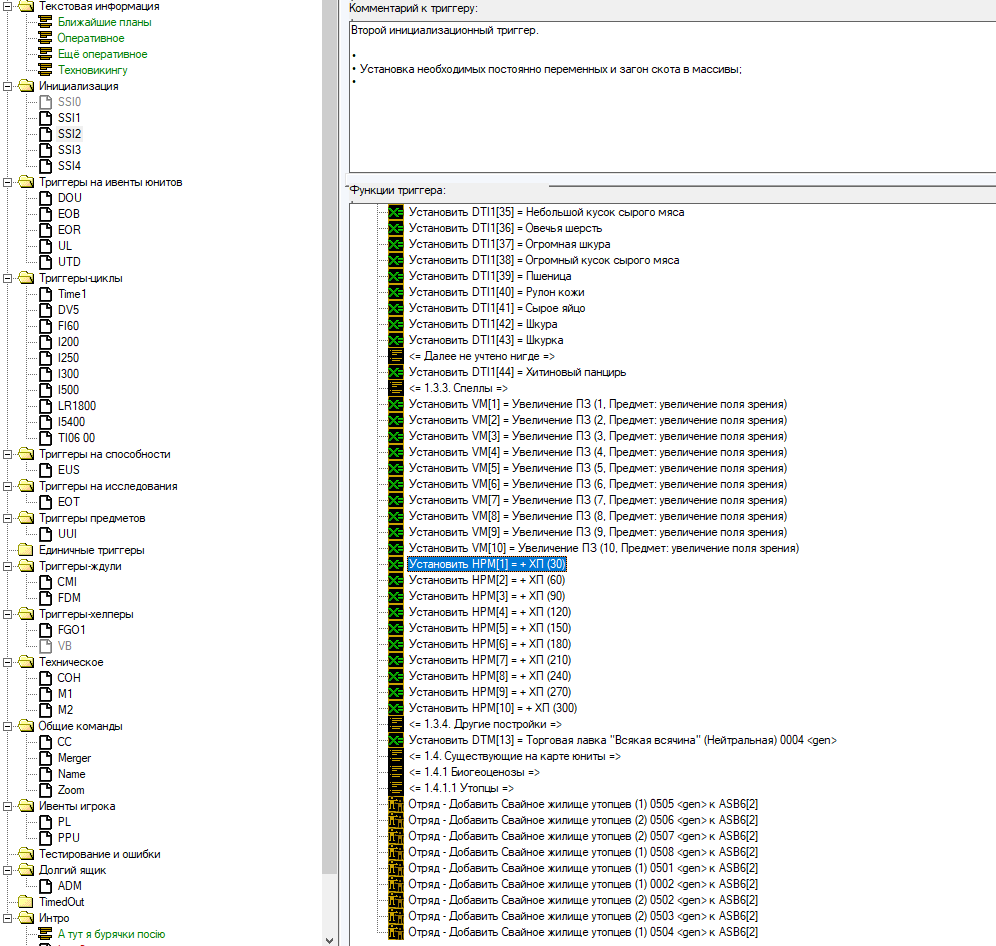Select the LR1800 trigger

pyautogui.click(x=77, y=406)
